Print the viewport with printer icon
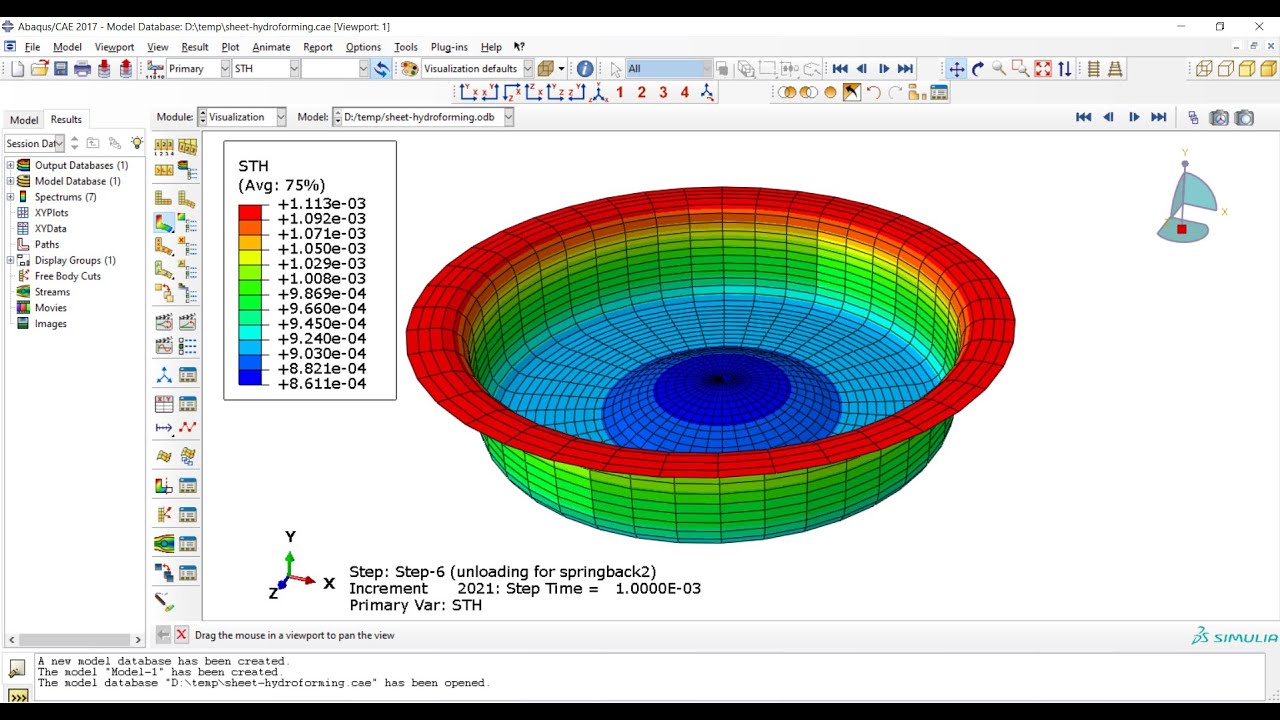Screen dimensions: 1280x720 point(82,69)
